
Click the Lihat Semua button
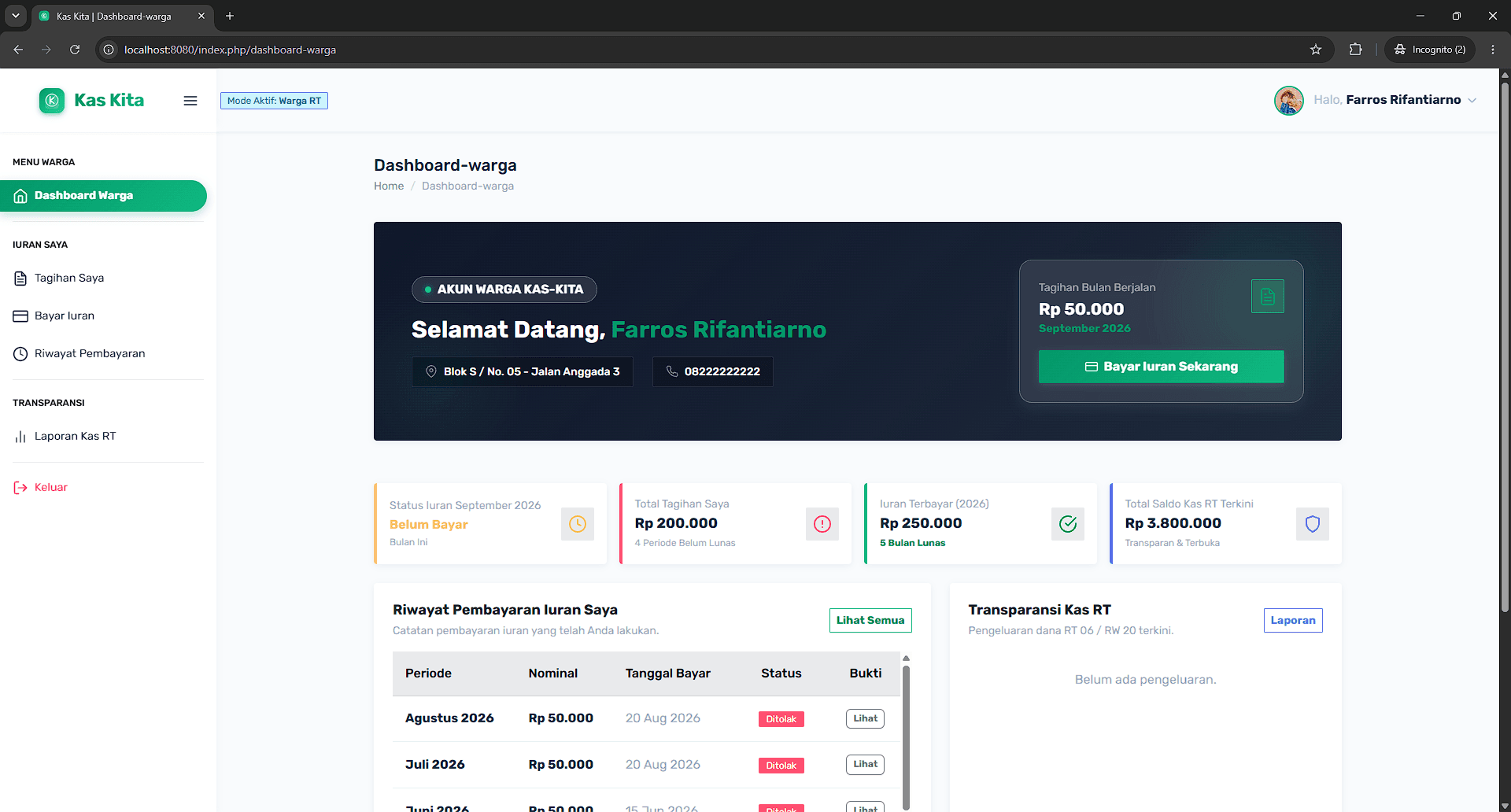click(x=870, y=620)
